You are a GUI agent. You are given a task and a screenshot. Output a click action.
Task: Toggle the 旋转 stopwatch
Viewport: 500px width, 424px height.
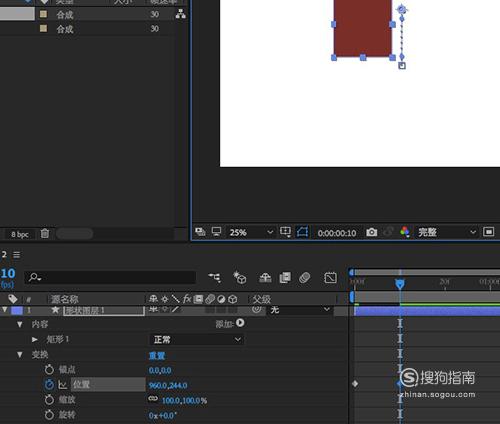(x=49, y=415)
